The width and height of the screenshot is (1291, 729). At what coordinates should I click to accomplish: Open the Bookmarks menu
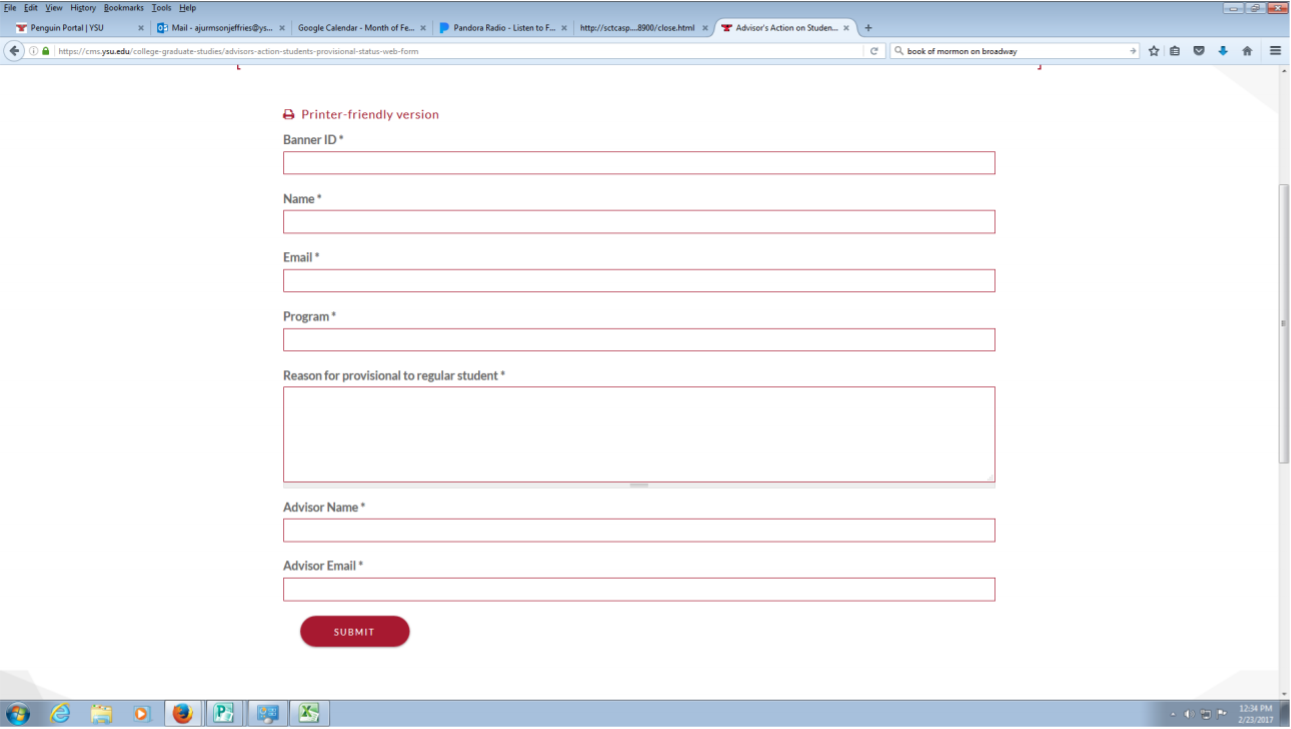(124, 8)
